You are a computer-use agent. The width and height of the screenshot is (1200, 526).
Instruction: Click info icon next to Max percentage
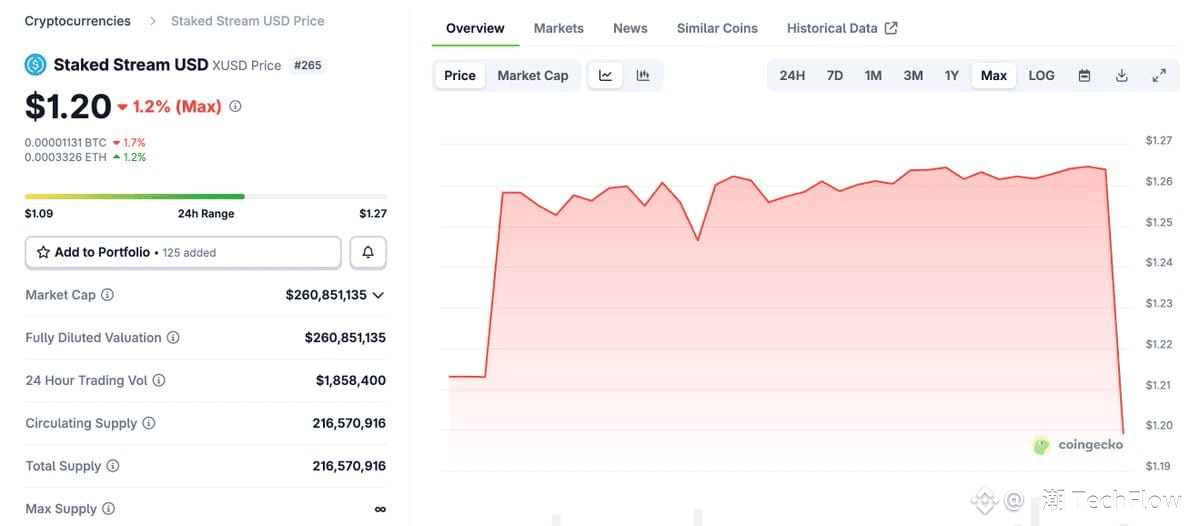coord(235,106)
